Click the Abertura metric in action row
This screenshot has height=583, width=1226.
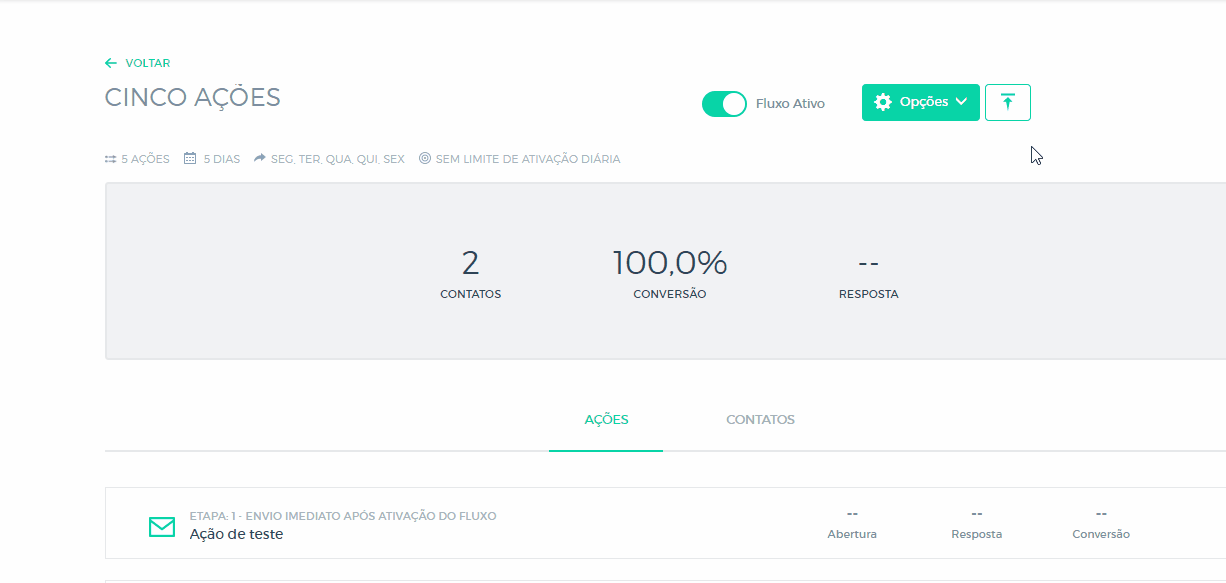(x=852, y=524)
